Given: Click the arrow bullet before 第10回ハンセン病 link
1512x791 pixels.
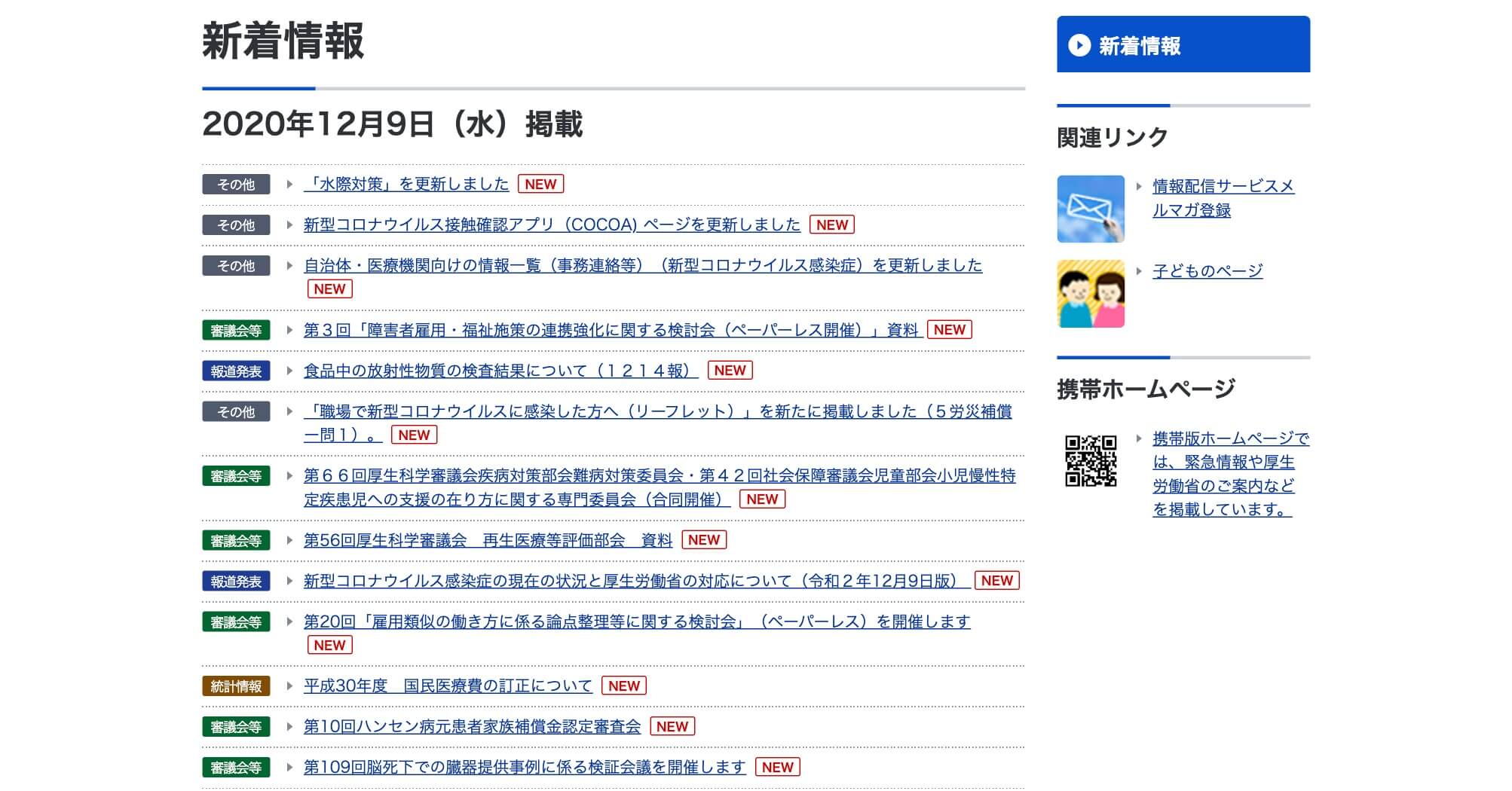Looking at the screenshot, I should tap(289, 727).
